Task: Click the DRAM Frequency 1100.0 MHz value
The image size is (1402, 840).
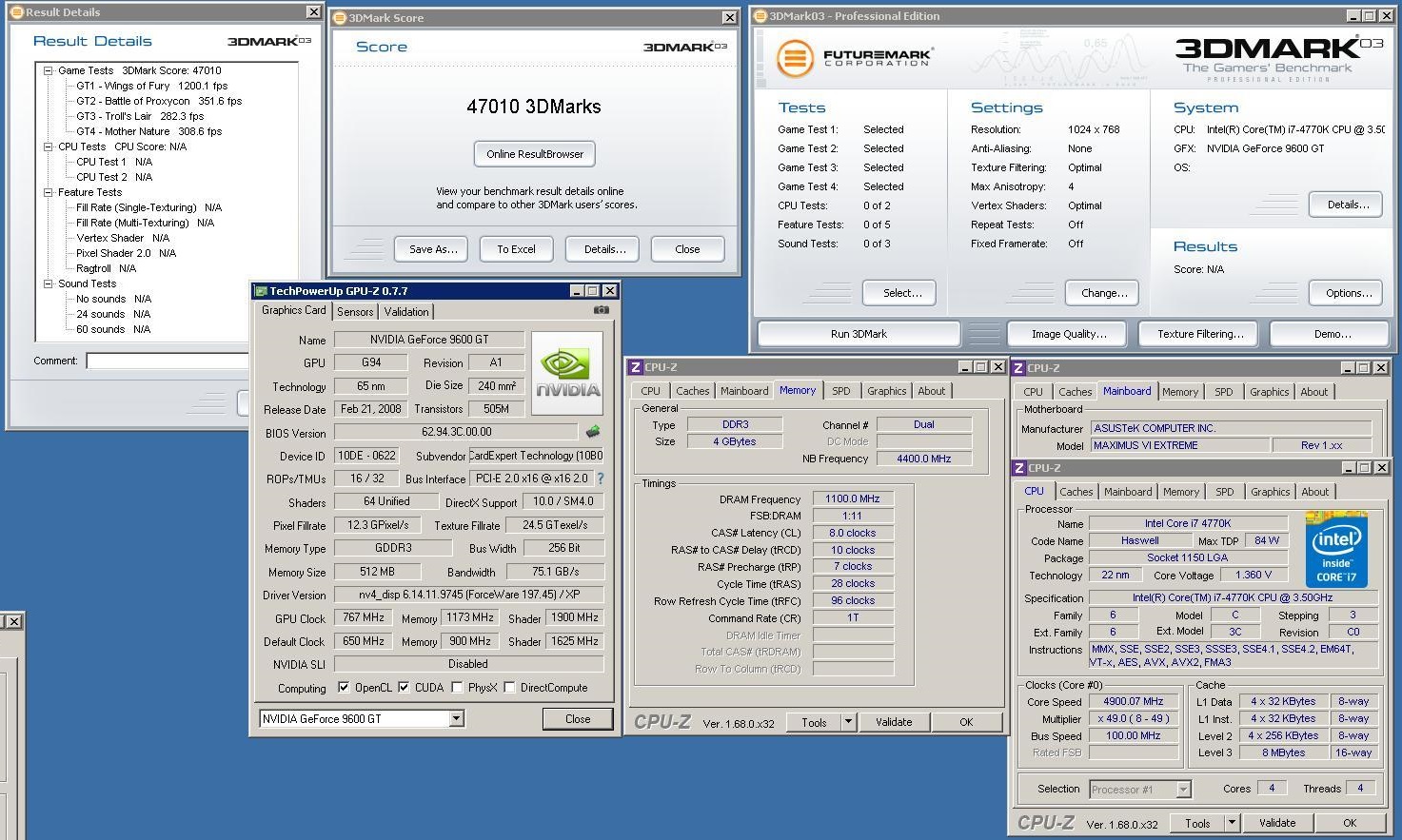Action: coord(853,498)
